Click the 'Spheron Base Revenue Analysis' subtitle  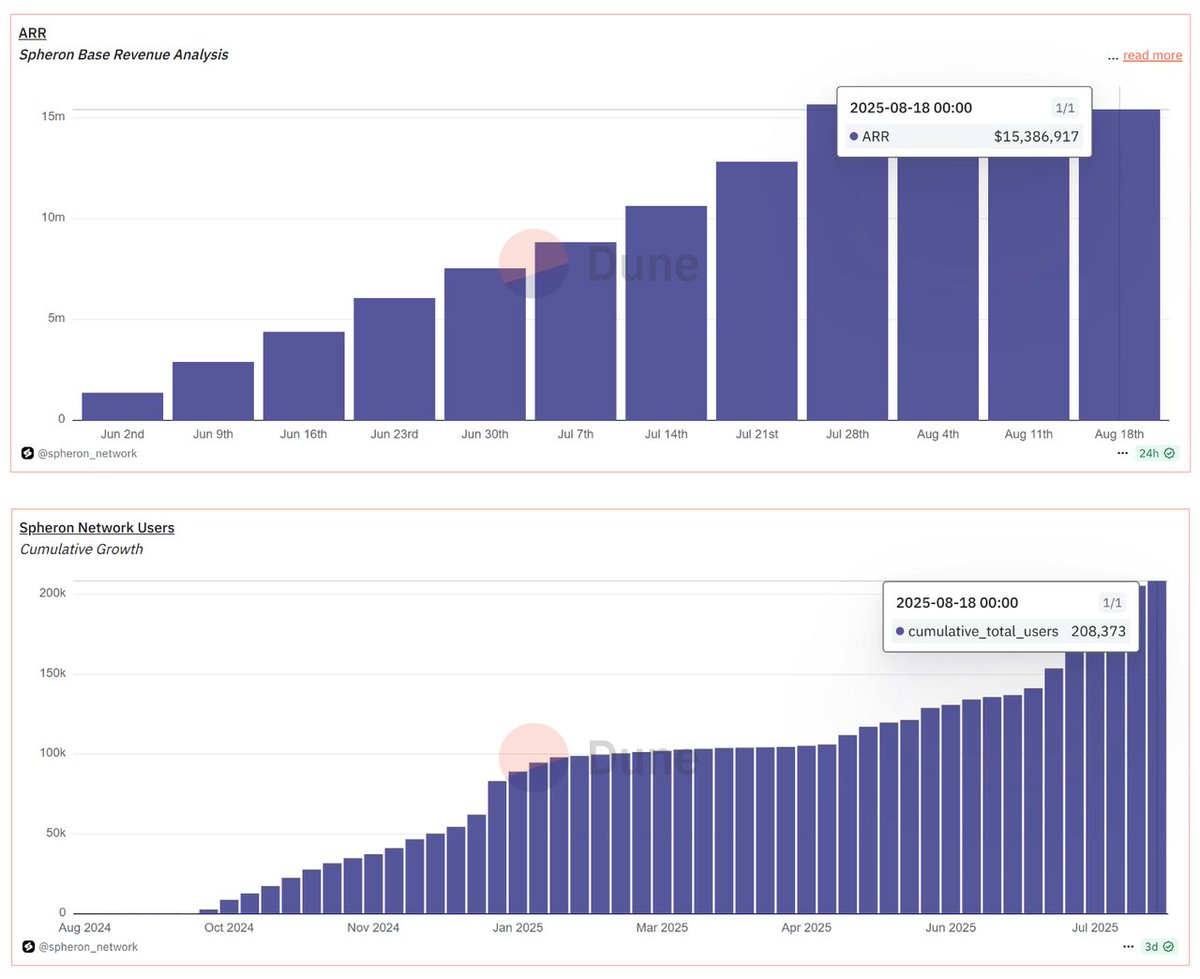[124, 55]
